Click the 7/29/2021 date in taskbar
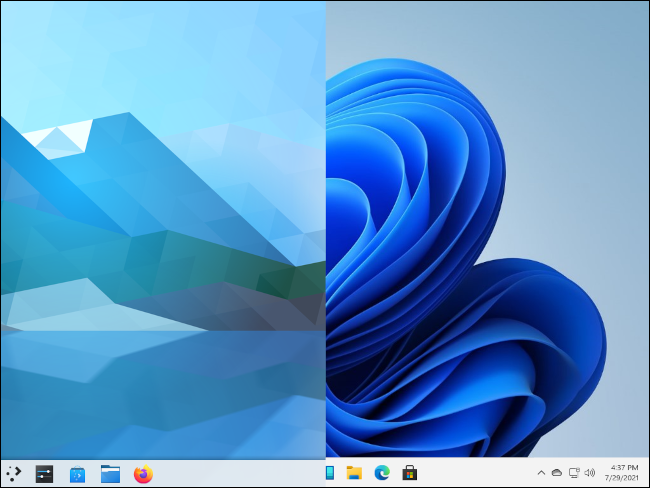 pyautogui.click(x=623, y=479)
